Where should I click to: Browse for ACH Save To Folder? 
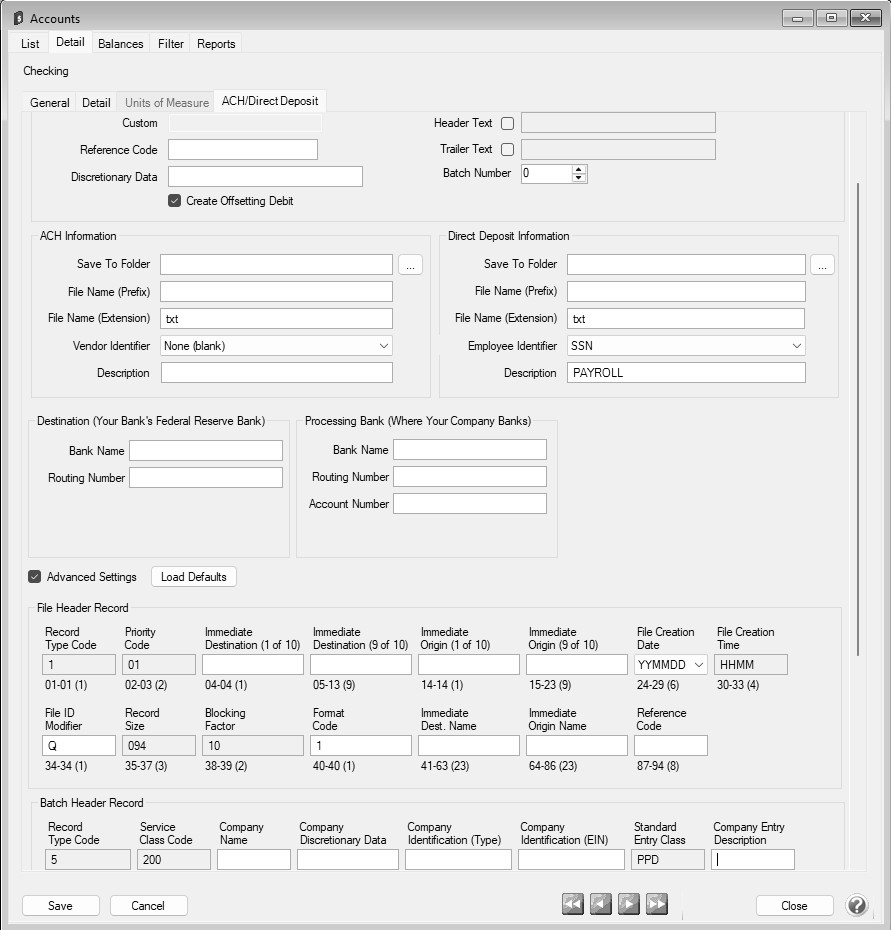coord(410,265)
